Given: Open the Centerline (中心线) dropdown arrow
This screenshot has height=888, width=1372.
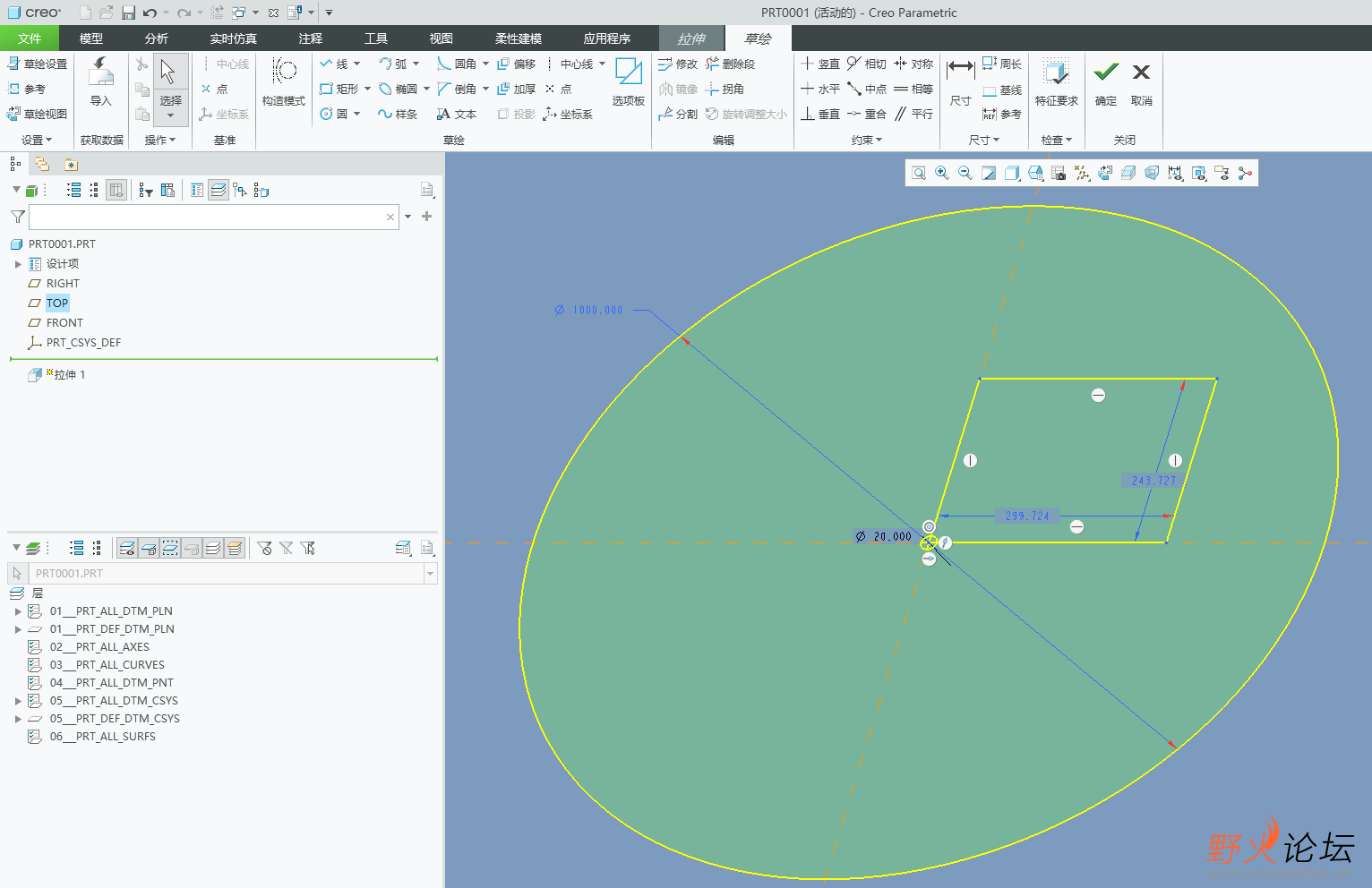Looking at the screenshot, I should click(602, 64).
